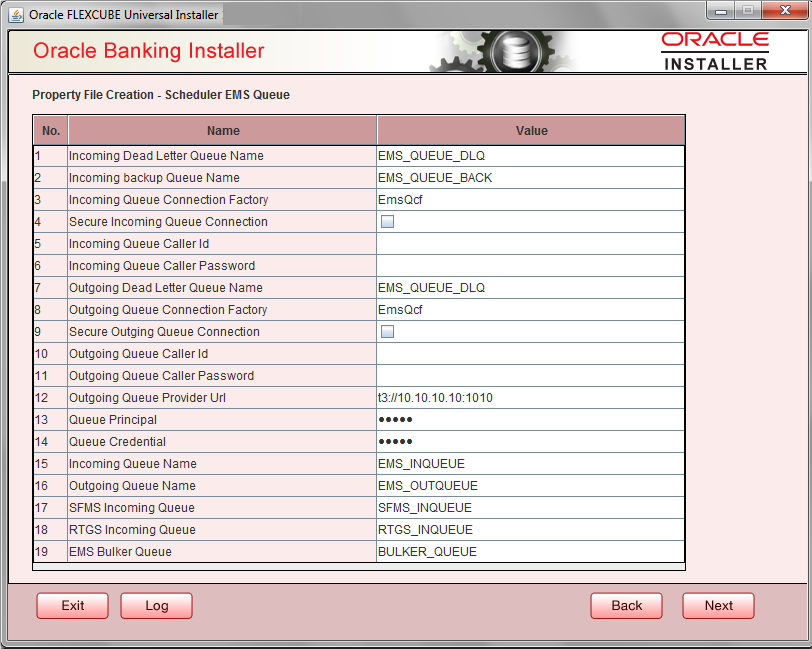Click the Name column header
Image resolution: width=812 pixels, height=649 pixels.
(x=222, y=130)
